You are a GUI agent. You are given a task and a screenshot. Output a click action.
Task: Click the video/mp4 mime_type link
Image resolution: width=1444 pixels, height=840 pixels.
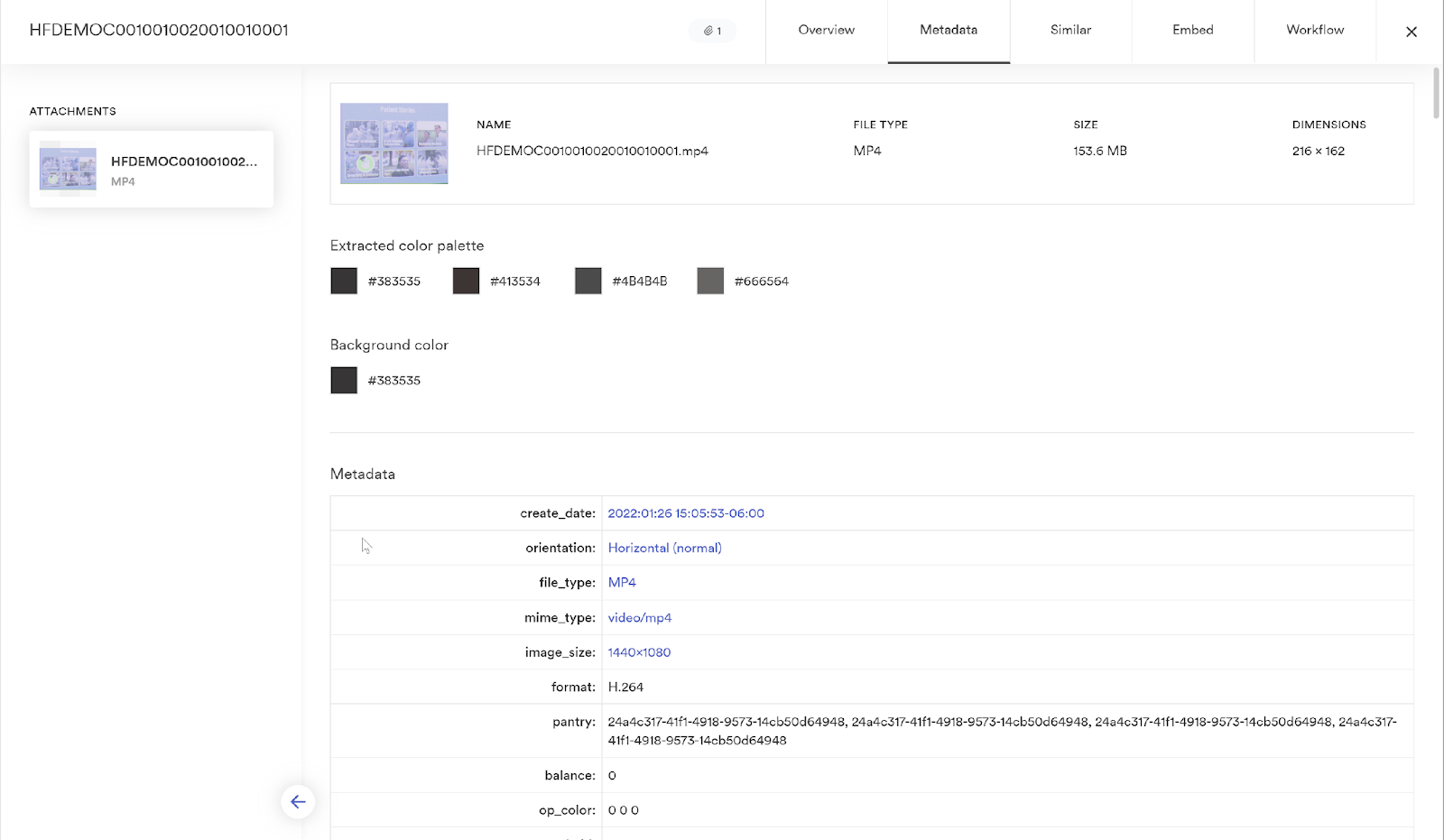640,618
